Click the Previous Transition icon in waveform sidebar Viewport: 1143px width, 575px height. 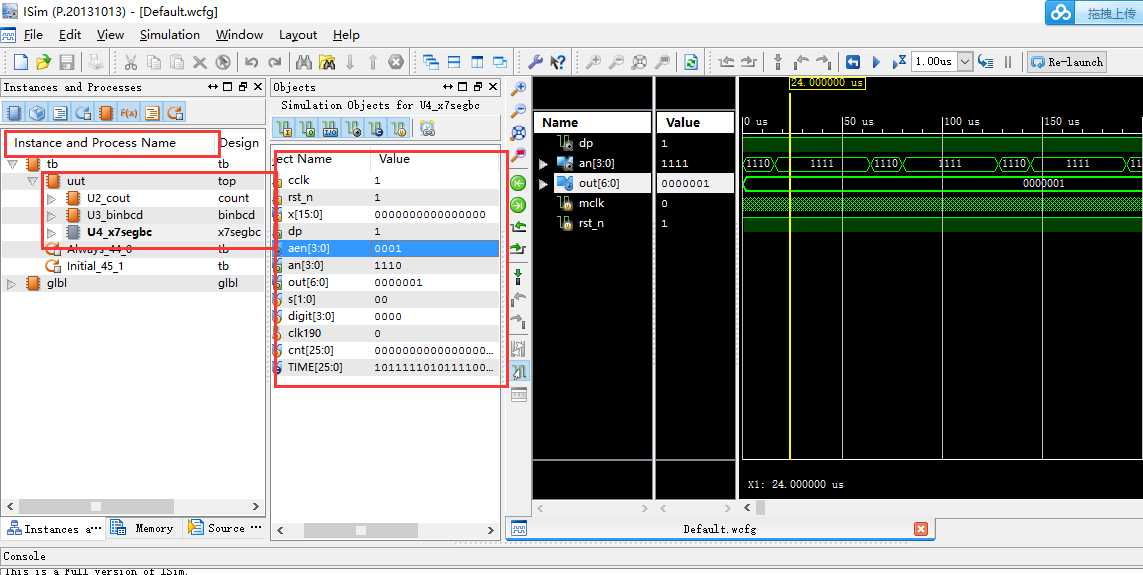click(x=518, y=227)
